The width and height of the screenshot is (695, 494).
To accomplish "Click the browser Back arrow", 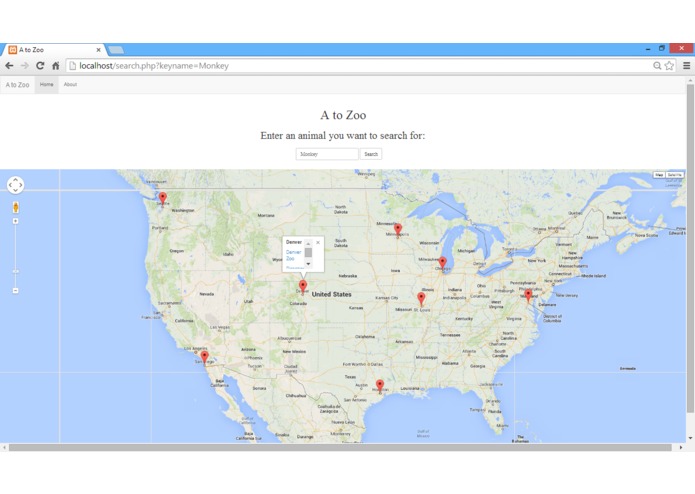I will (x=9, y=66).
